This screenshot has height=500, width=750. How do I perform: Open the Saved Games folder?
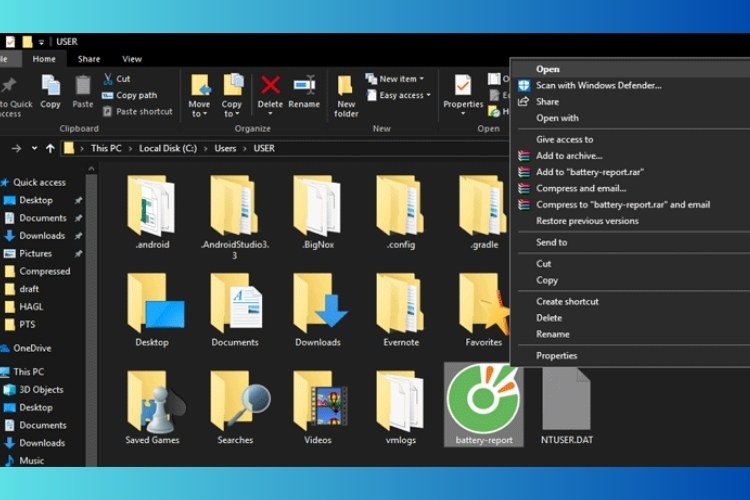point(152,402)
